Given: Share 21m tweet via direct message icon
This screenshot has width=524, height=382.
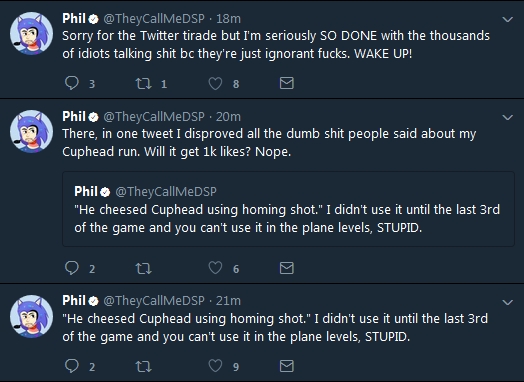Looking at the screenshot, I should coord(286,366).
